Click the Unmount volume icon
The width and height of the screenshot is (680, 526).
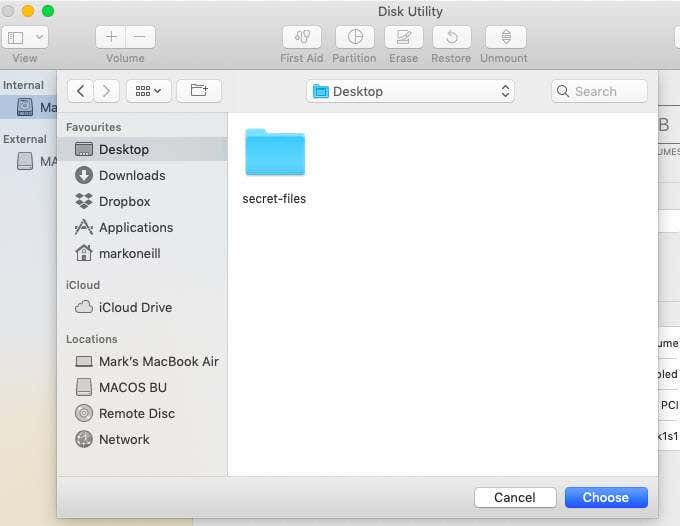(x=506, y=37)
